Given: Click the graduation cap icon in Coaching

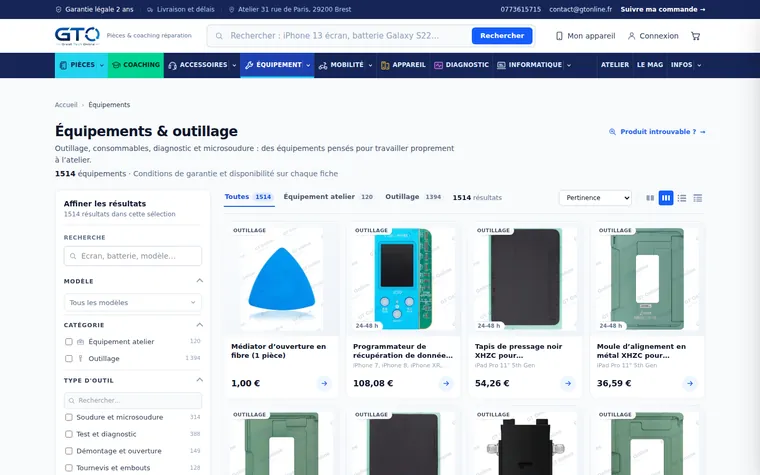Looking at the screenshot, I should pyautogui.click(x=116, y=65).
